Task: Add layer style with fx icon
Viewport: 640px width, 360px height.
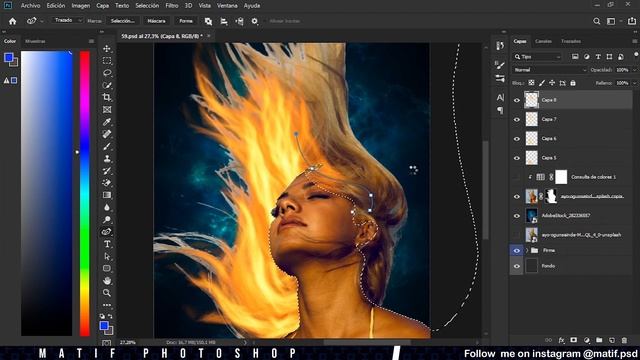Action: [x=562, y=340]
